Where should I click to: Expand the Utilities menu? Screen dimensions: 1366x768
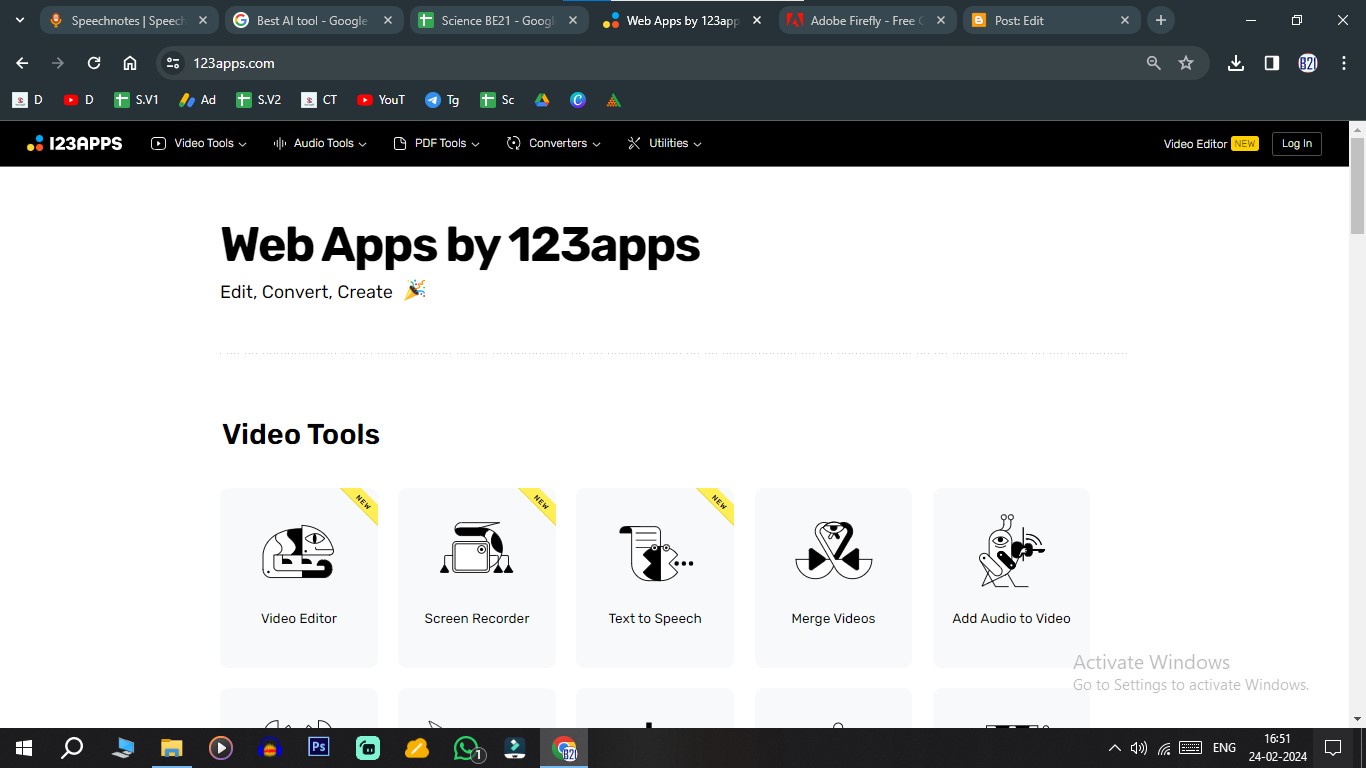click(x=664, y=143)
